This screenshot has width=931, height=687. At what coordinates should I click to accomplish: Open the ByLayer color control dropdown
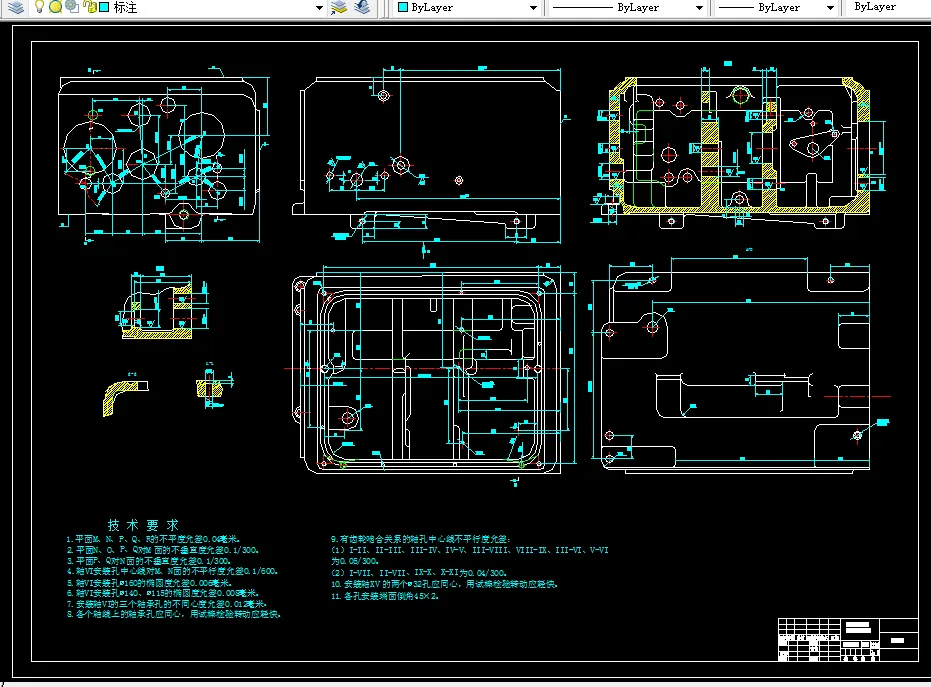click(x=533, y=8)
